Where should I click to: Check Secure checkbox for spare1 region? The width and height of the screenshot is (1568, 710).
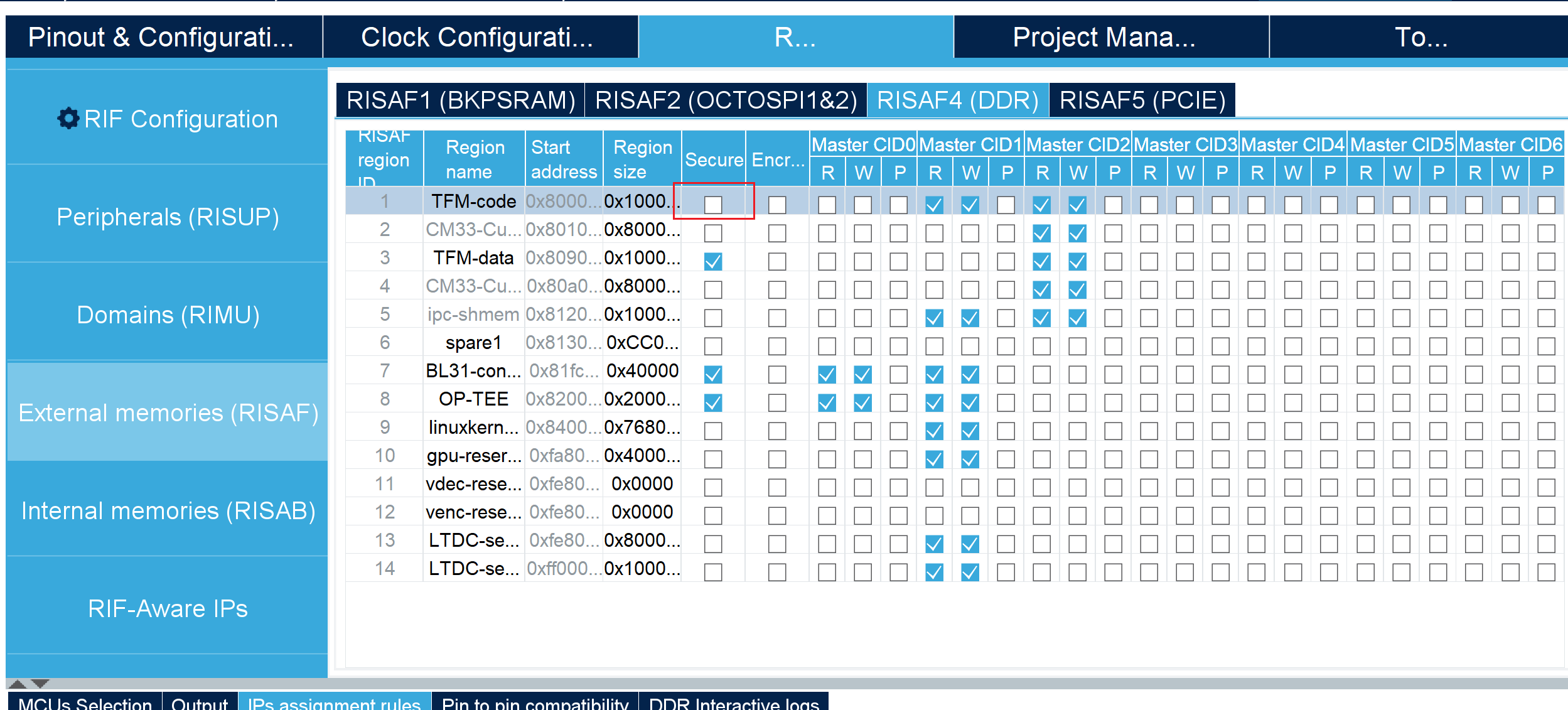pos(712,346)
